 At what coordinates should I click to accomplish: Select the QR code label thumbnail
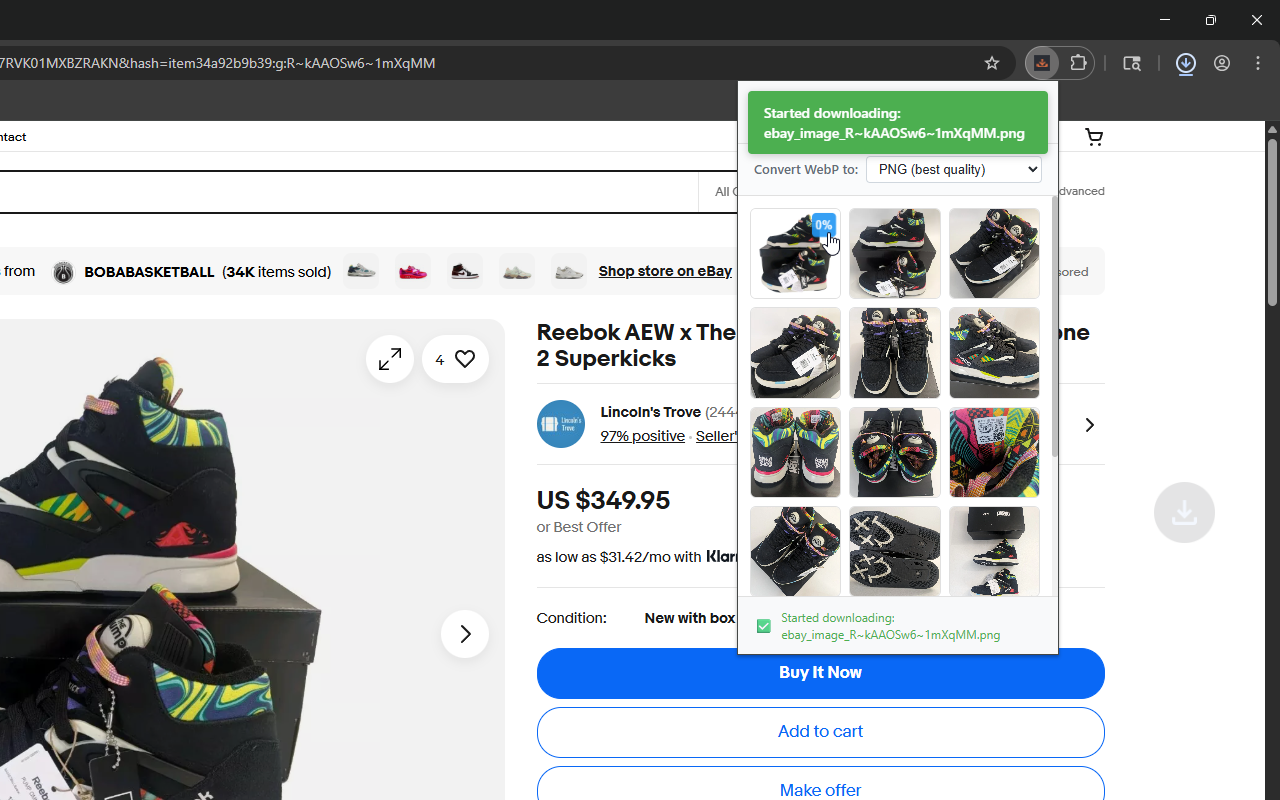[x=994, y=452]
